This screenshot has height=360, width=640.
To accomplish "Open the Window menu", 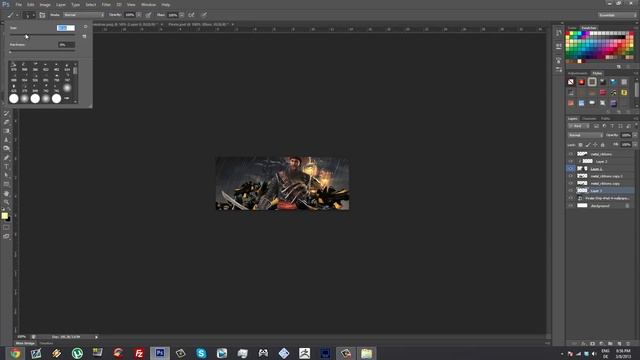I will click(x=148, y=4).
